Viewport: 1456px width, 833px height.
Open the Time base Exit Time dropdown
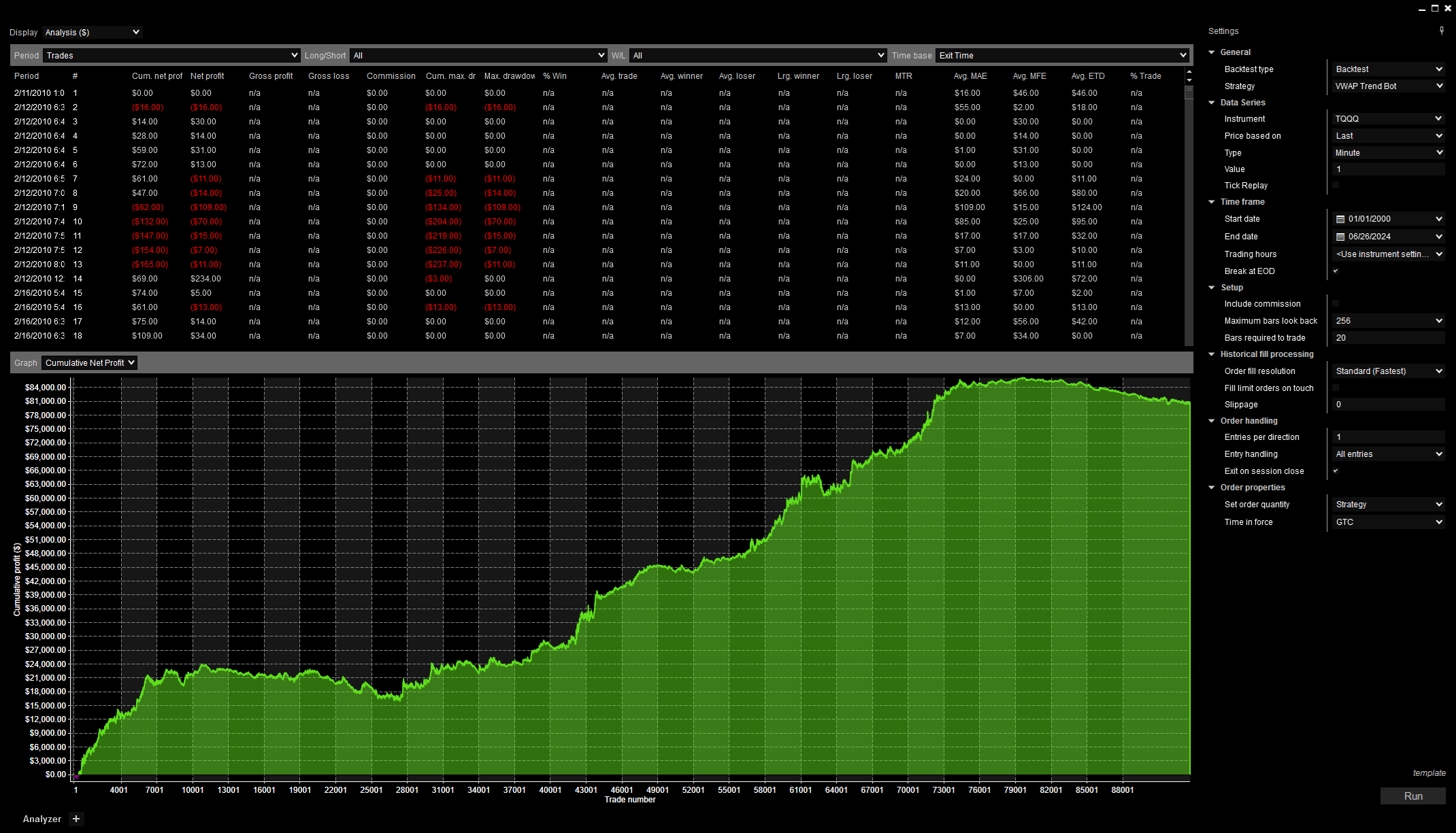pyautogui.click(x=1063, y=55)
